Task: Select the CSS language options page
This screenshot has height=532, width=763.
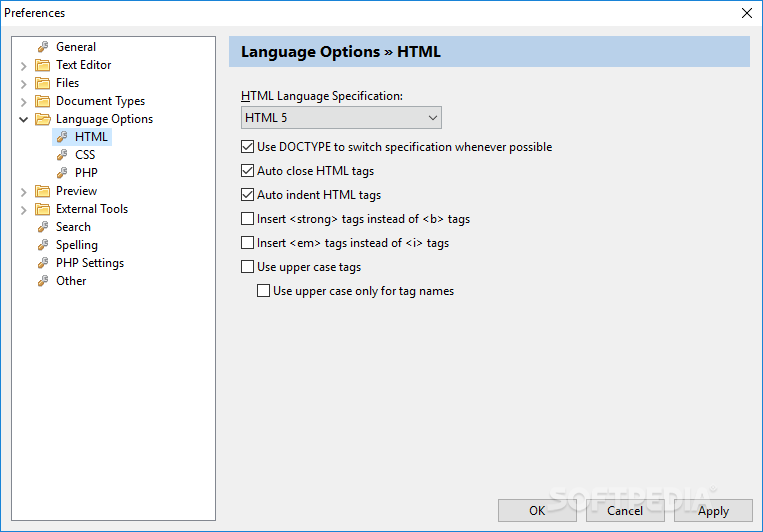Action: click(x=85, y=155)
